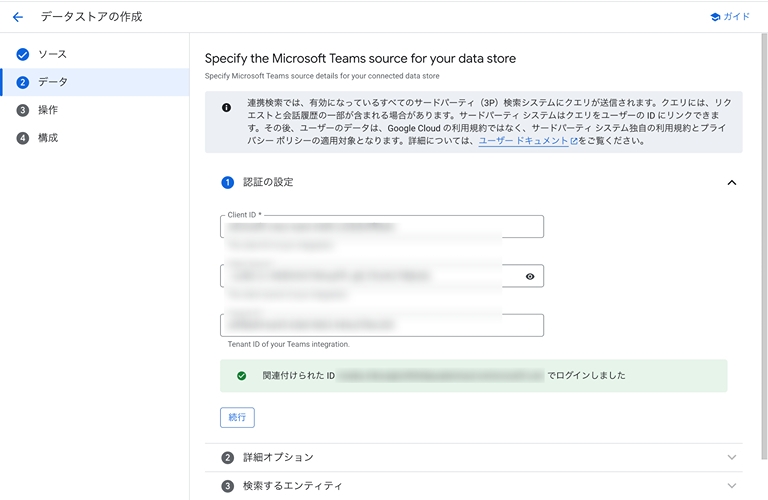Select the 操作 step in sidebar

tap(48, 110)
